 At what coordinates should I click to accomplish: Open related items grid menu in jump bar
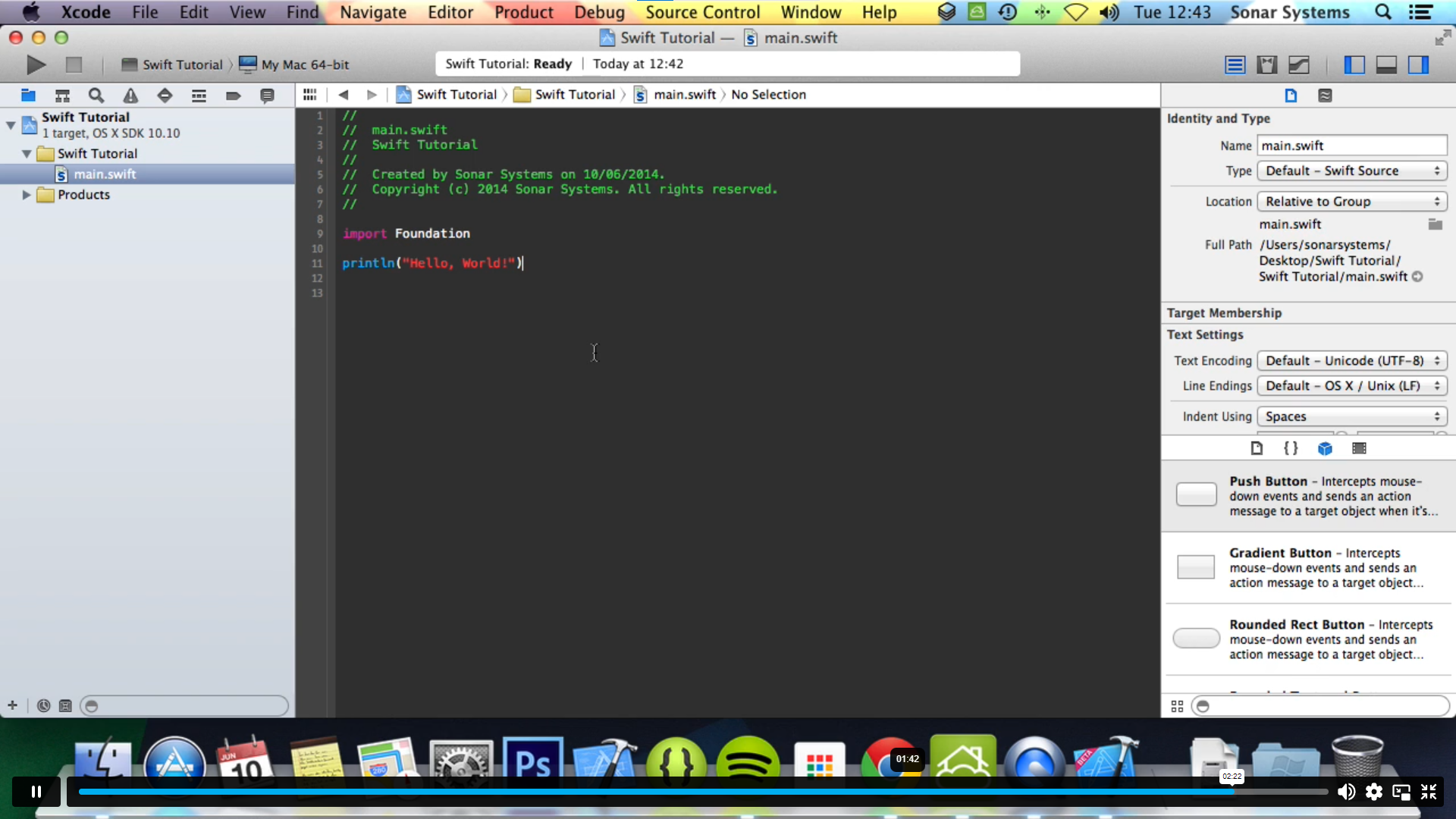click(x=309, y=94)
